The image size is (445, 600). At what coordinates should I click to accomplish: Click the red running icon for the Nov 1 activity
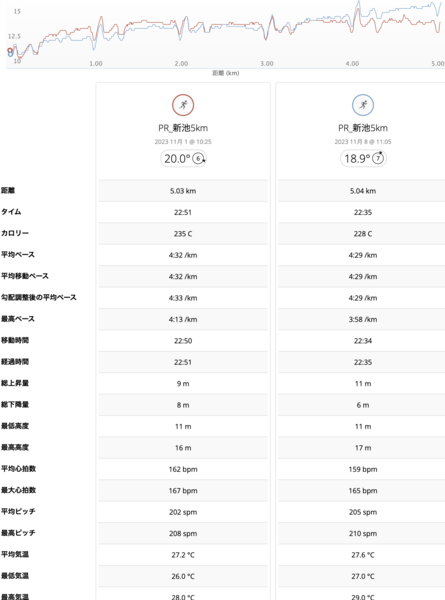(183, 105)
